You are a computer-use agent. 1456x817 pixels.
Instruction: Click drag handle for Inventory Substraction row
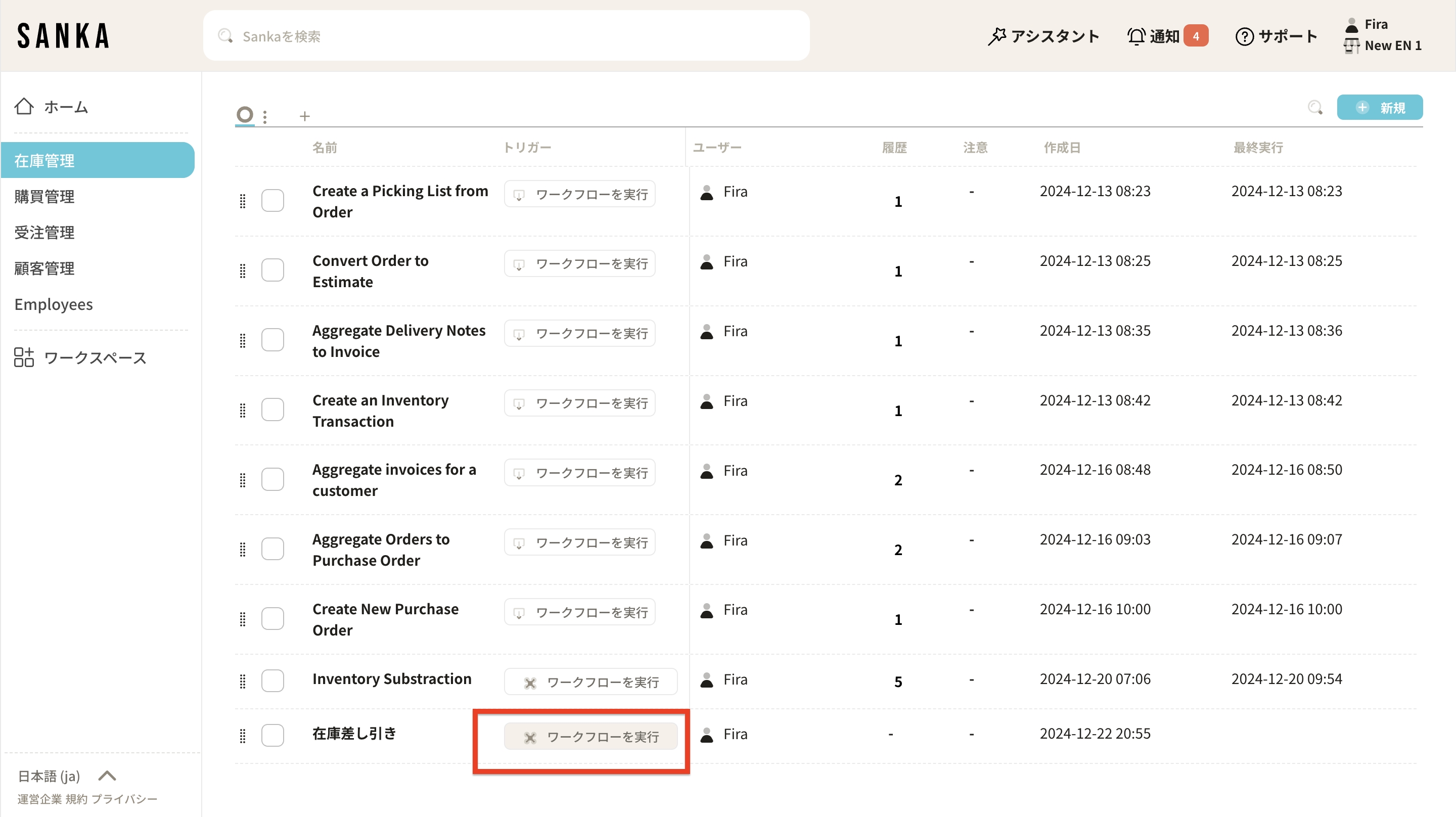tap(243, 682)
